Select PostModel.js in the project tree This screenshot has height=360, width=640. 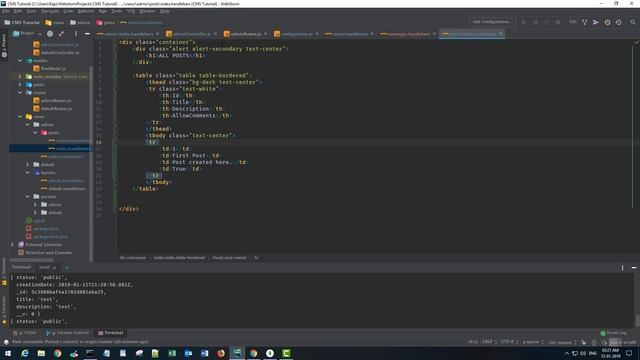49,69
